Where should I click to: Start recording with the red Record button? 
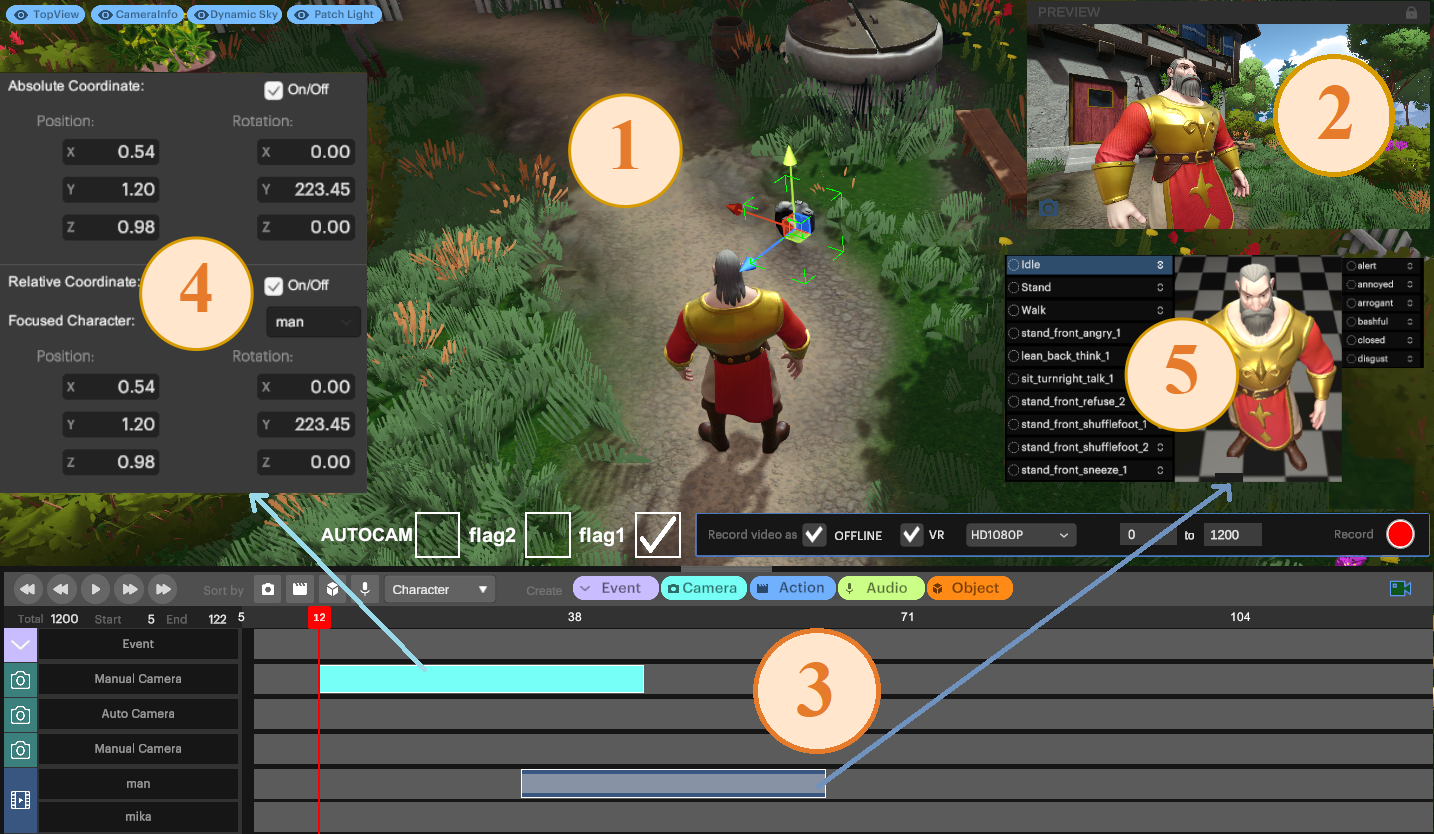[x=1400, y=534]
